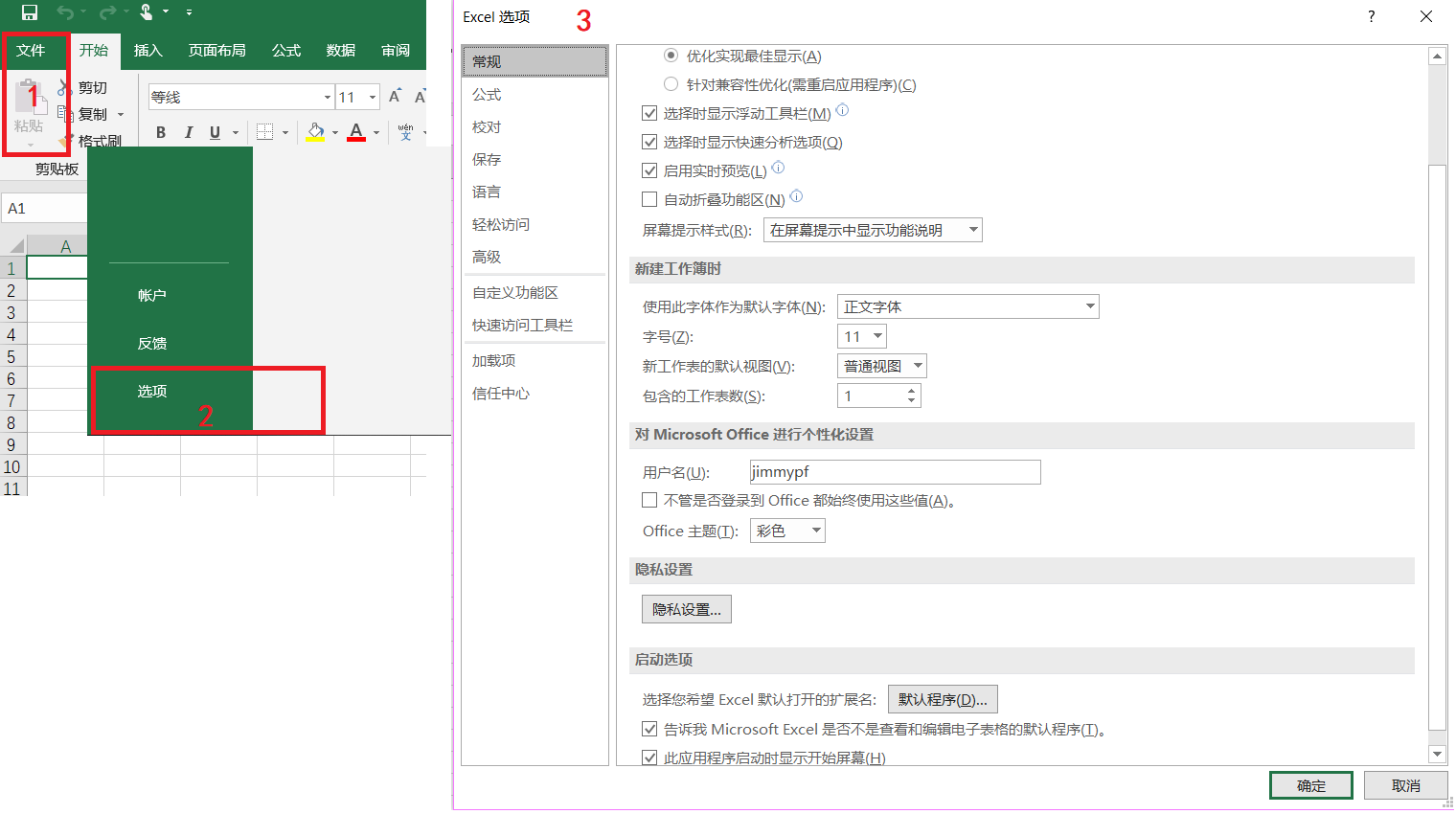This screenshot has height=814, width=1456.
Task: Click the 默认程序(D)... button
Action: tap(943, 699)
